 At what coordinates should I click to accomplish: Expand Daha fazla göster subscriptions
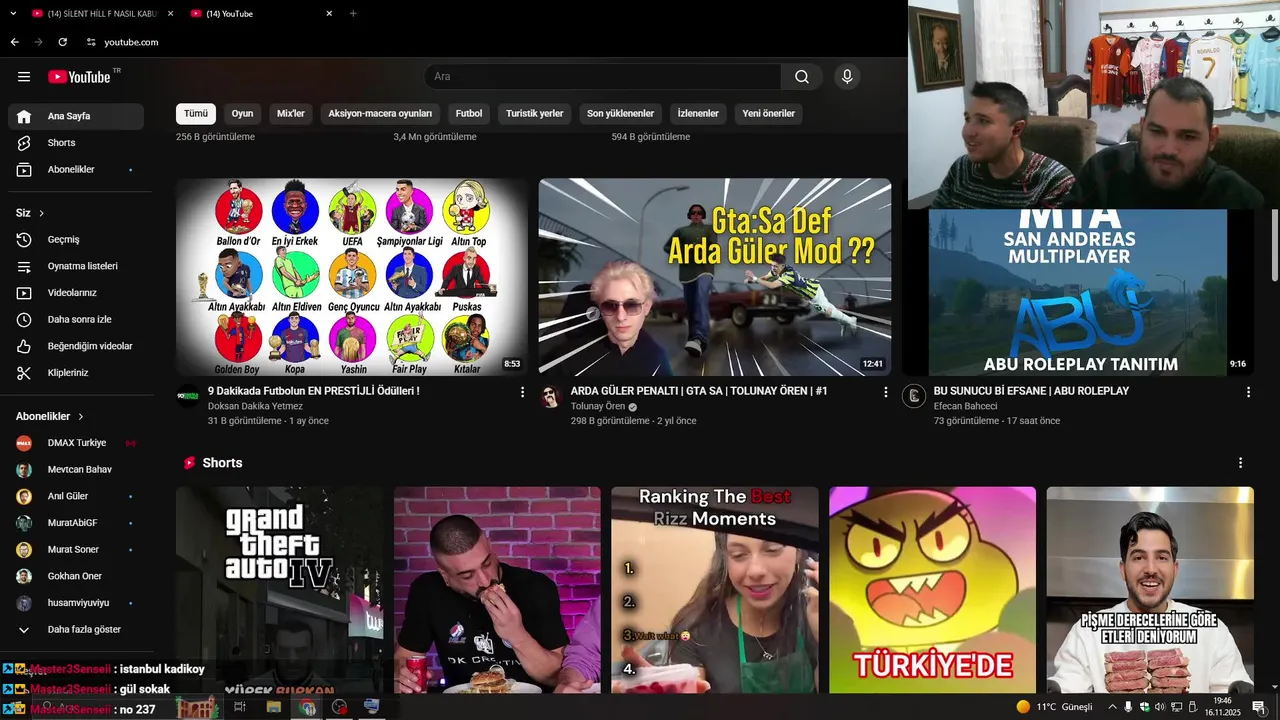coord(76,630)
